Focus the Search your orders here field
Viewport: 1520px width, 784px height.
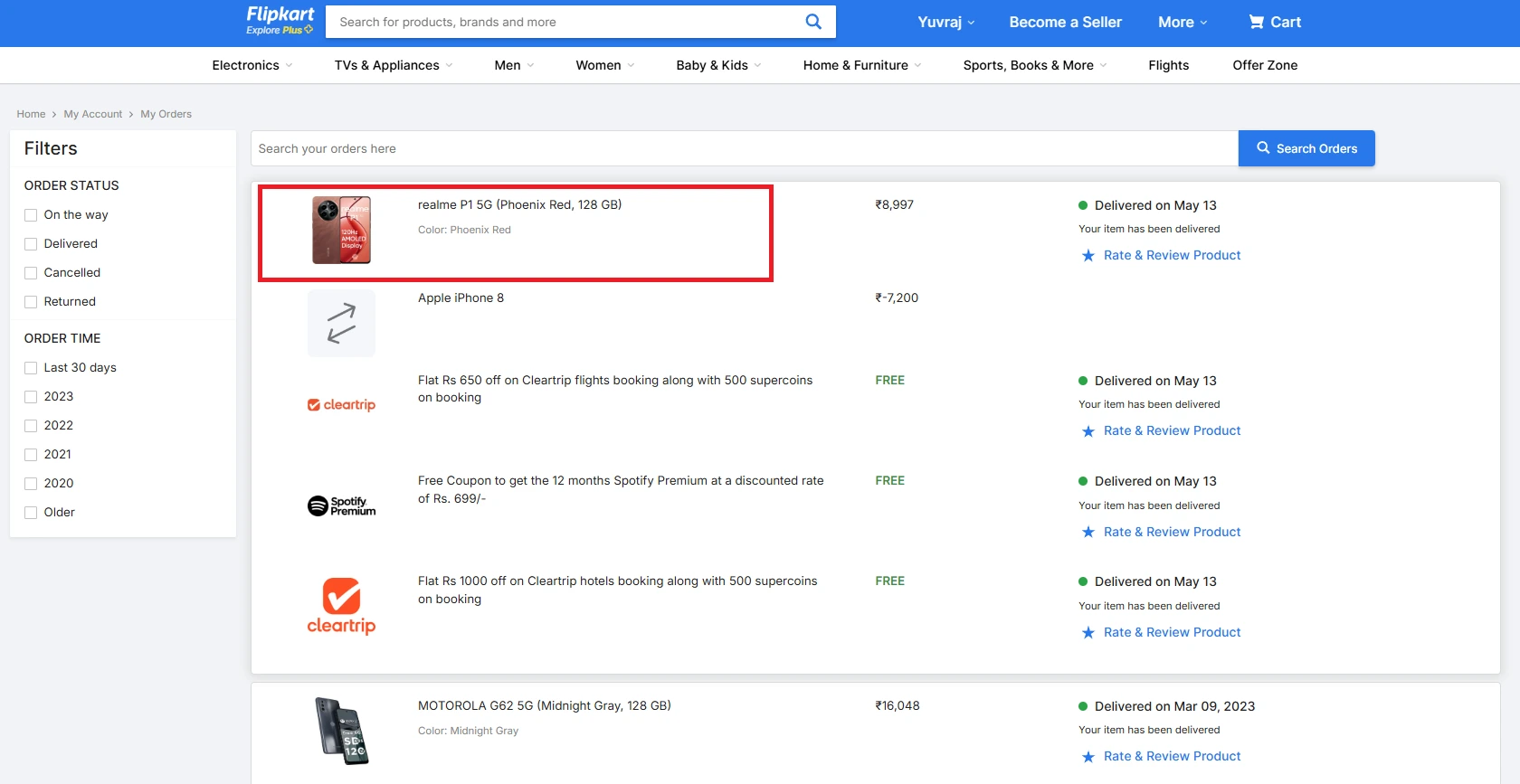click(x=744, y=148)
